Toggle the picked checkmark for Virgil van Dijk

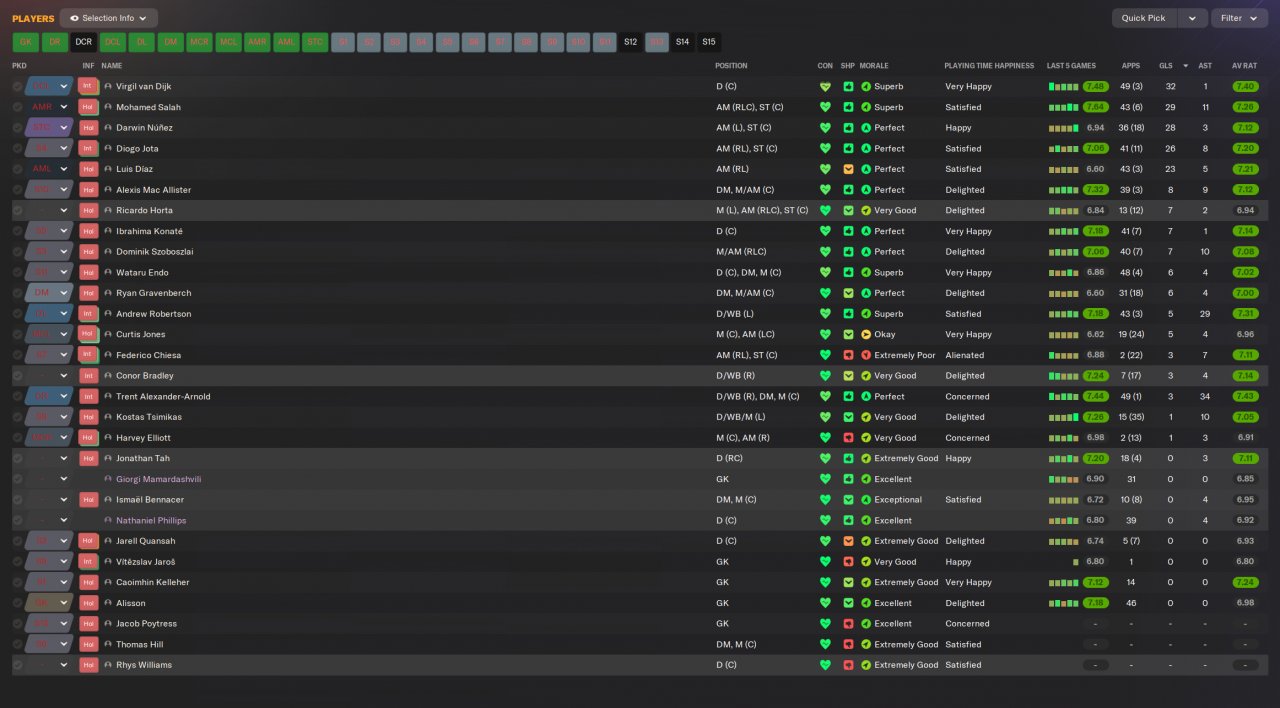[17, 86]
